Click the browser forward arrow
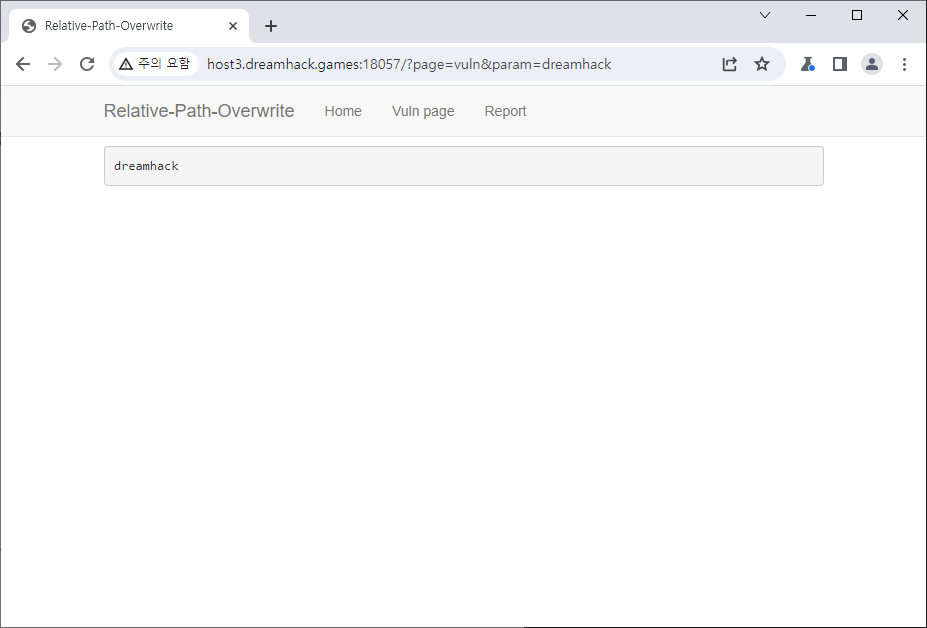 pyautogui.click(x=55, y=64)
